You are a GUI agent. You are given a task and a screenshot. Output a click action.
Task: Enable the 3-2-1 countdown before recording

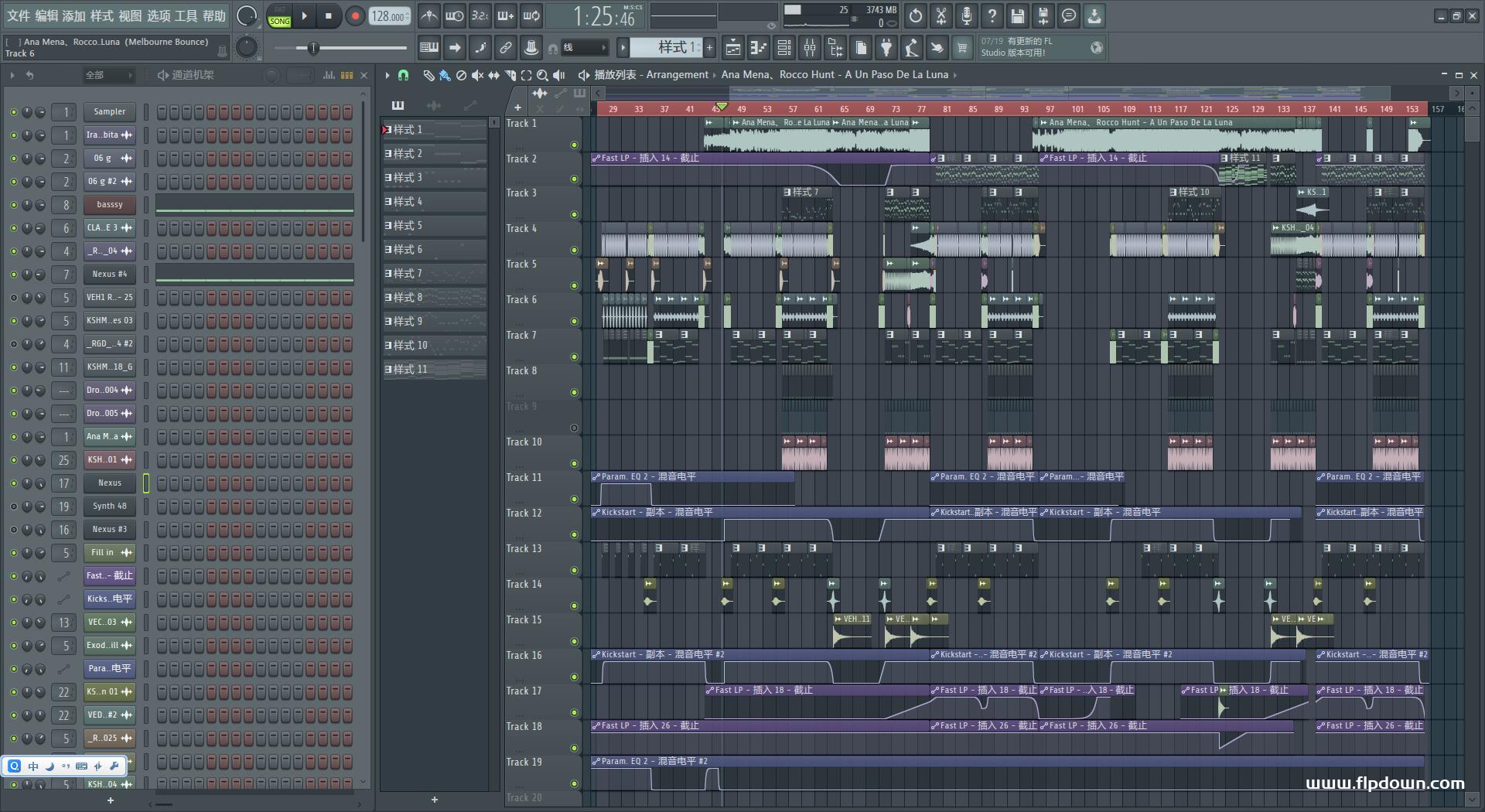pyautogui.click(x=480, y=15)
